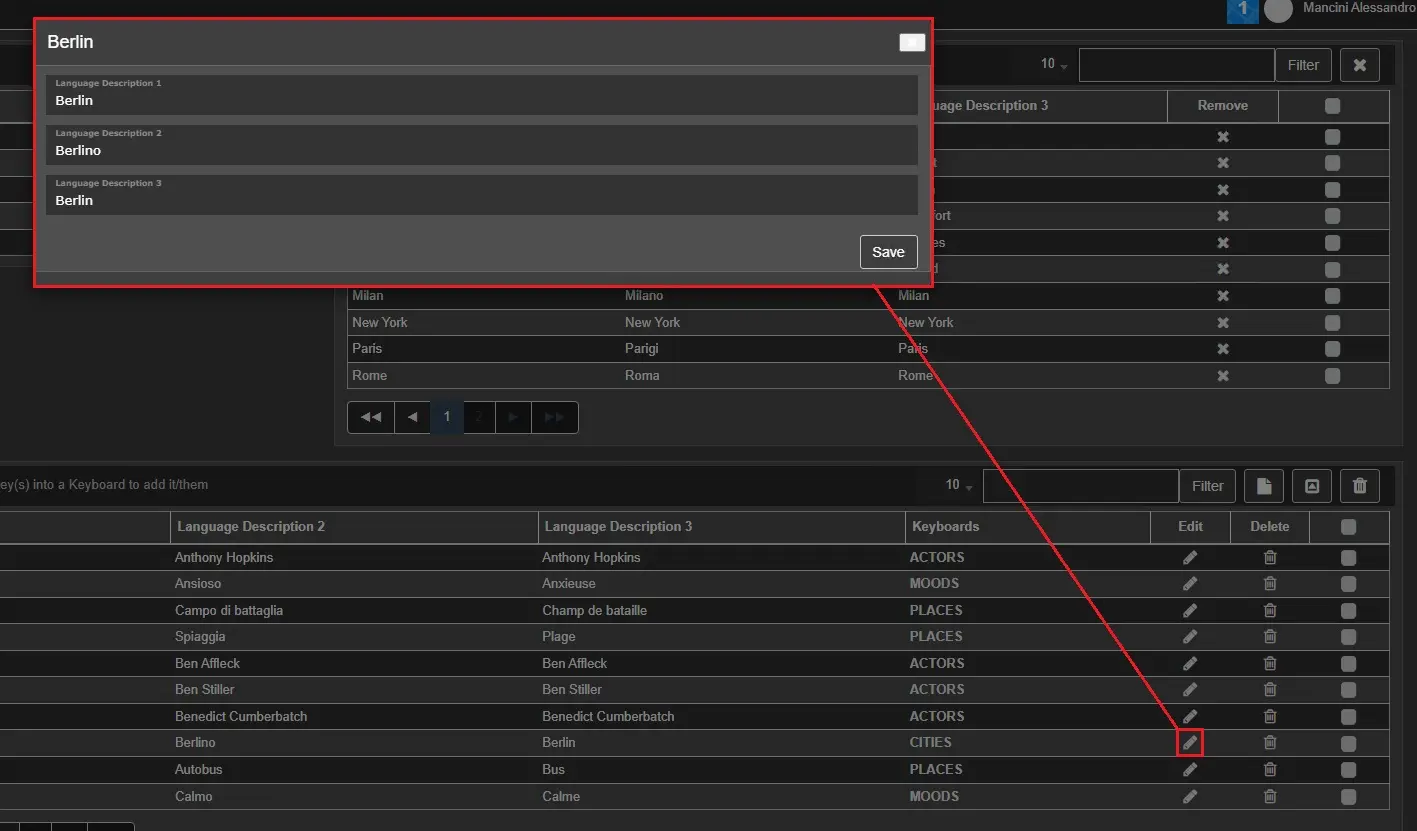1417x831 pixels.
Task: Save the Berlin language descriptions
Action: point(888,252)
